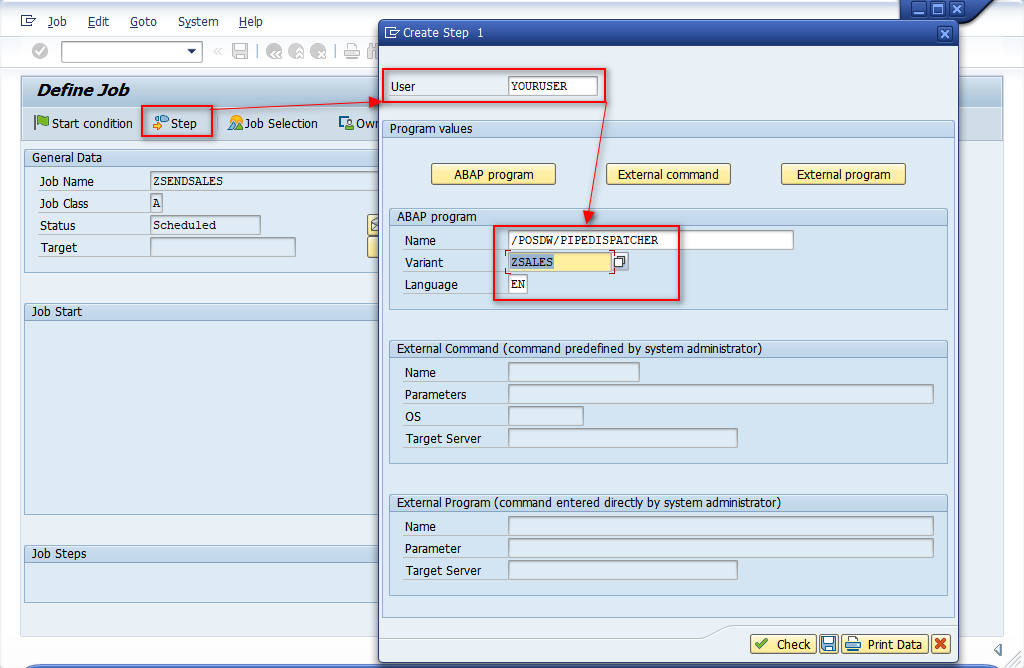The height and width of the screenshot is (668, 1024).
Task: Click the Save icon in the standard toolbar
Action: [x=240, y=51]
